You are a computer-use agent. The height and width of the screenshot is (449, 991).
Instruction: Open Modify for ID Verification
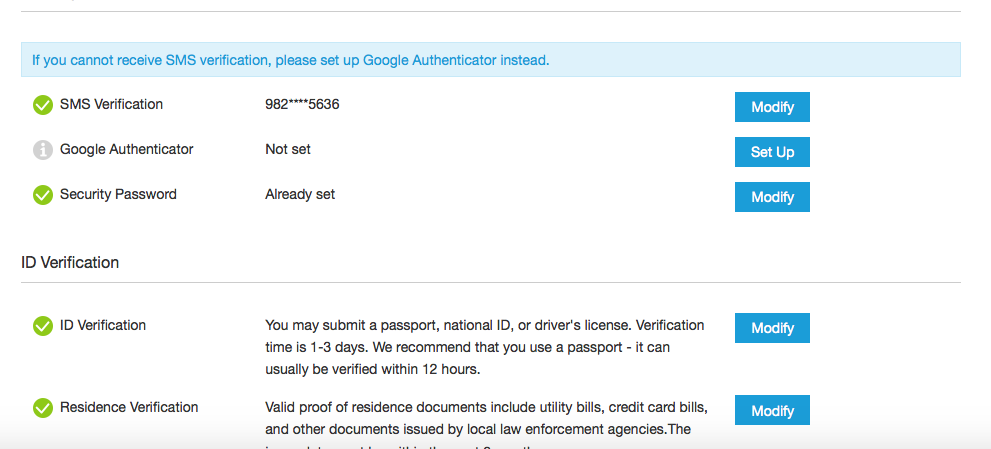(772, 328)
